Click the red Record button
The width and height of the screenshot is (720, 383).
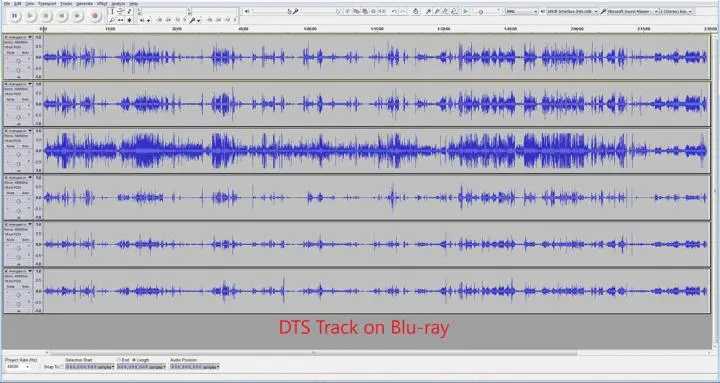click(x=95, y=15)
